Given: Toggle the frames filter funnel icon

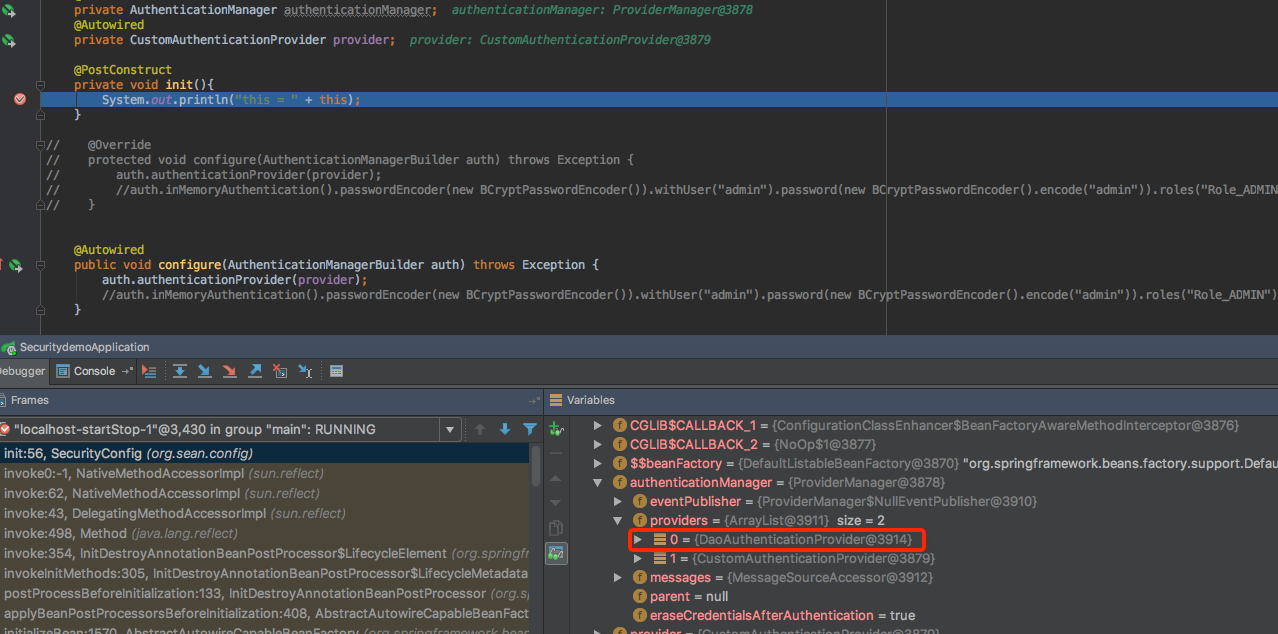Looking at the screenshot, I should [x=530, y=429].
